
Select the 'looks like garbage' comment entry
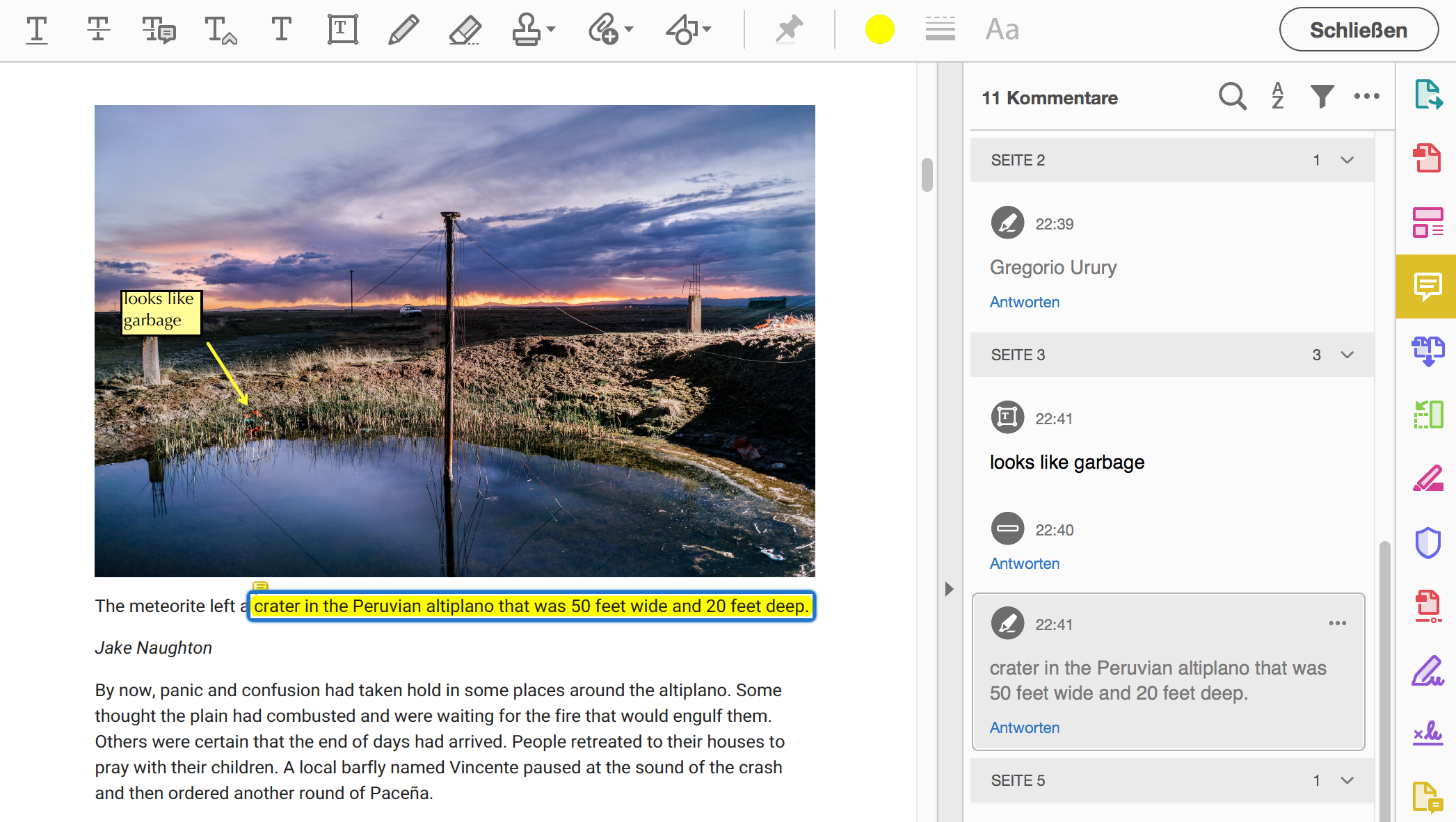click(1066, 462)
